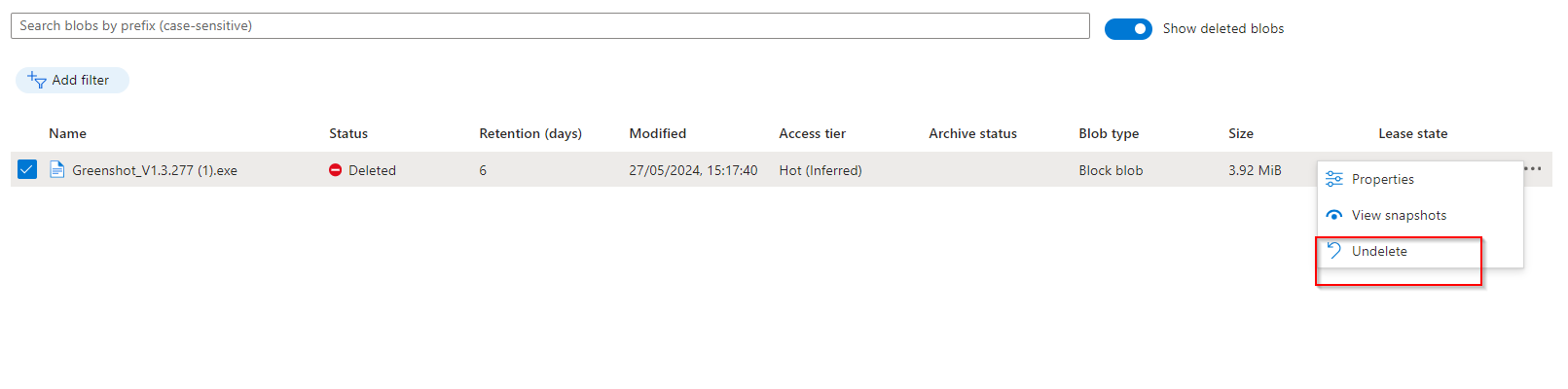Click the search blobs by prefix field
The height and width of the screenshot is (389, 1568).
pyautogui.click(x=550, y=26)
